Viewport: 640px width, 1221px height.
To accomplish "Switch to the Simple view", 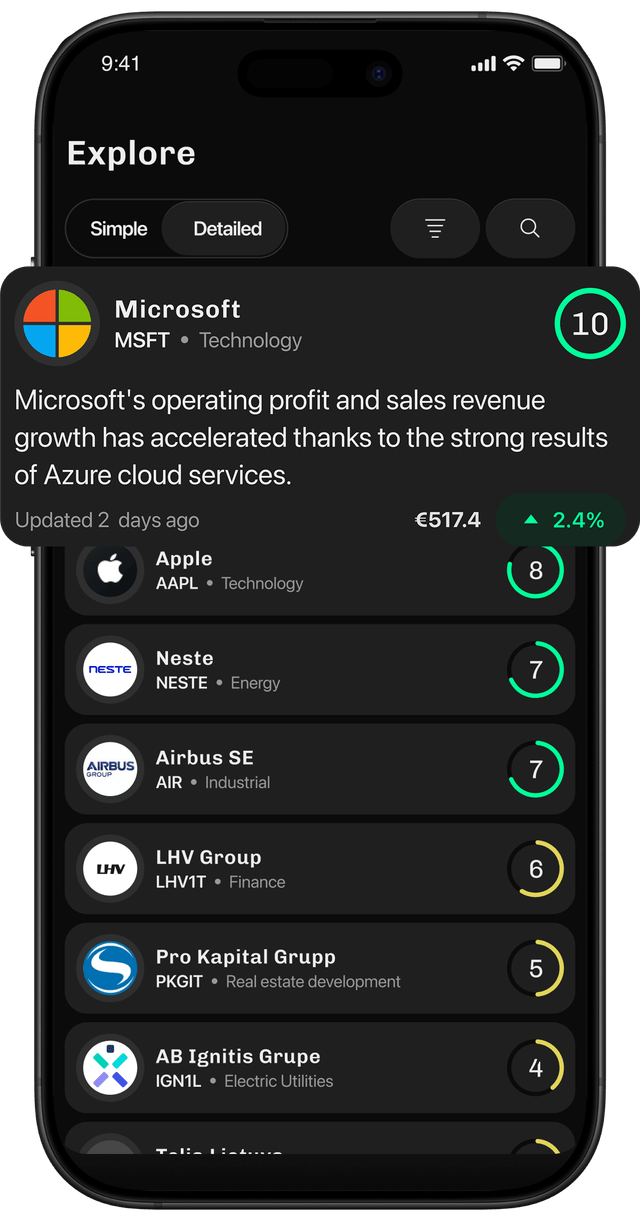I will pyautogui.click(x=118, y=228).
